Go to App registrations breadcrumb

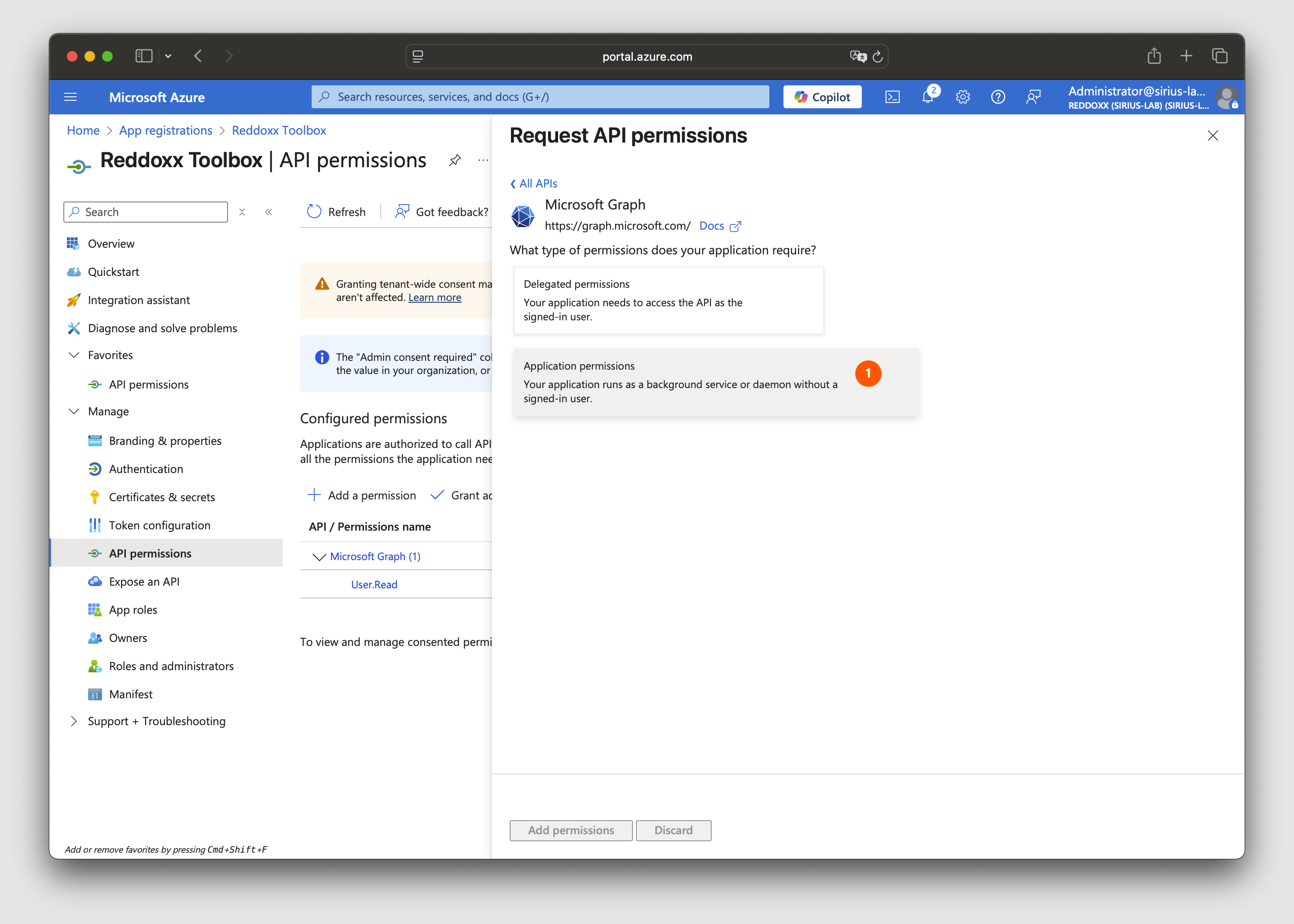[165, 130]
